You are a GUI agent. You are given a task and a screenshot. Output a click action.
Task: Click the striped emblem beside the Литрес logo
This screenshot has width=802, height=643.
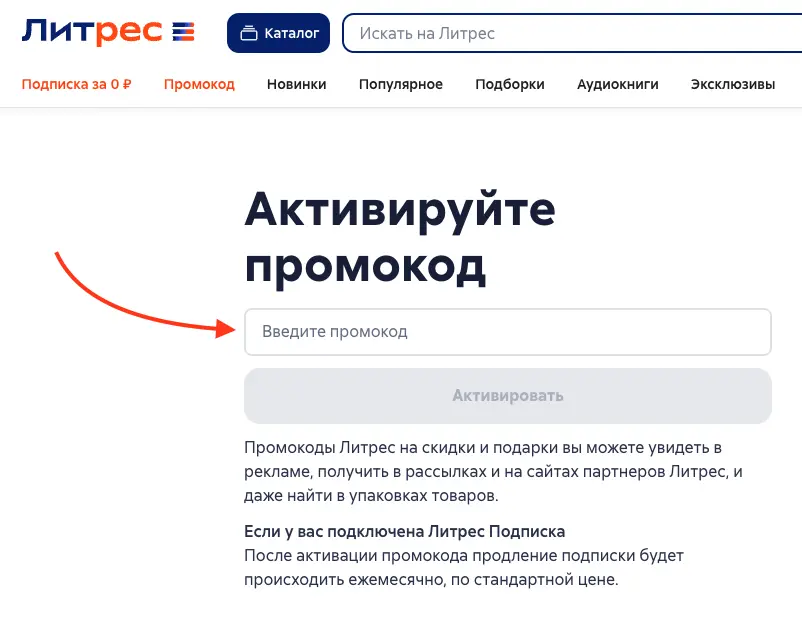pyautogui.click(x=184, y=33)
